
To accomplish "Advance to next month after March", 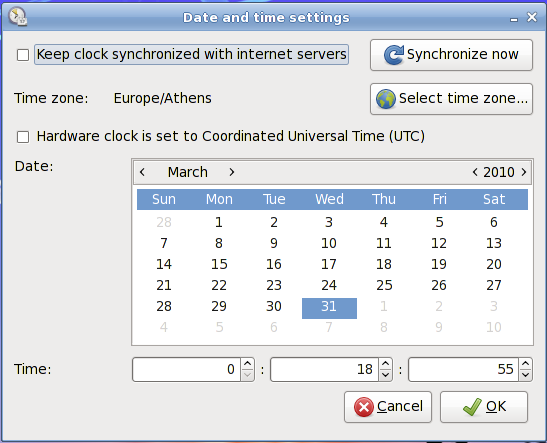I will point(232,172).
